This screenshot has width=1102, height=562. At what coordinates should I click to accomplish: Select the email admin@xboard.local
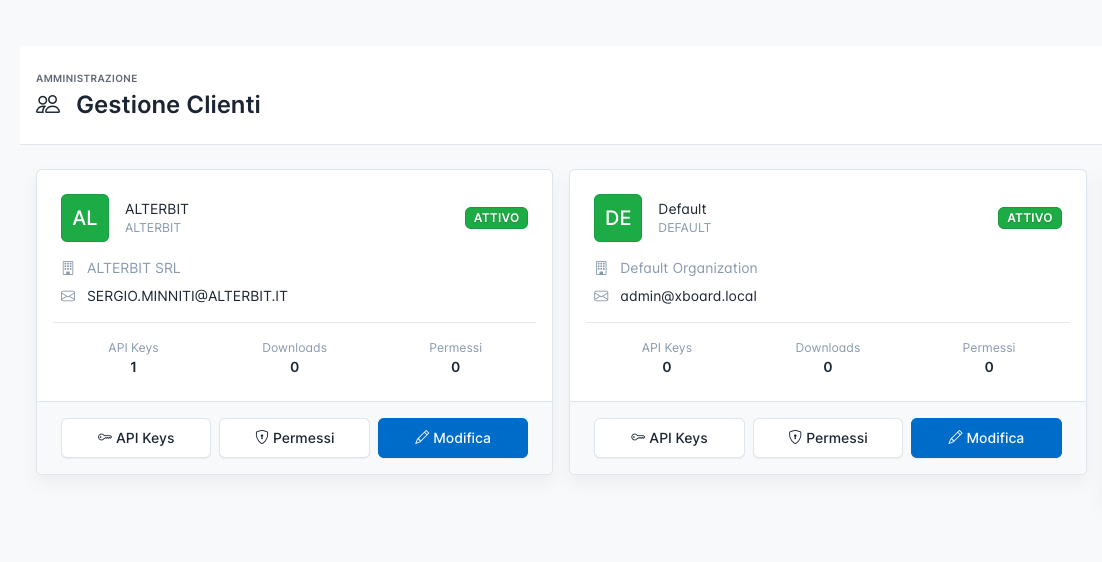point(688,296)
